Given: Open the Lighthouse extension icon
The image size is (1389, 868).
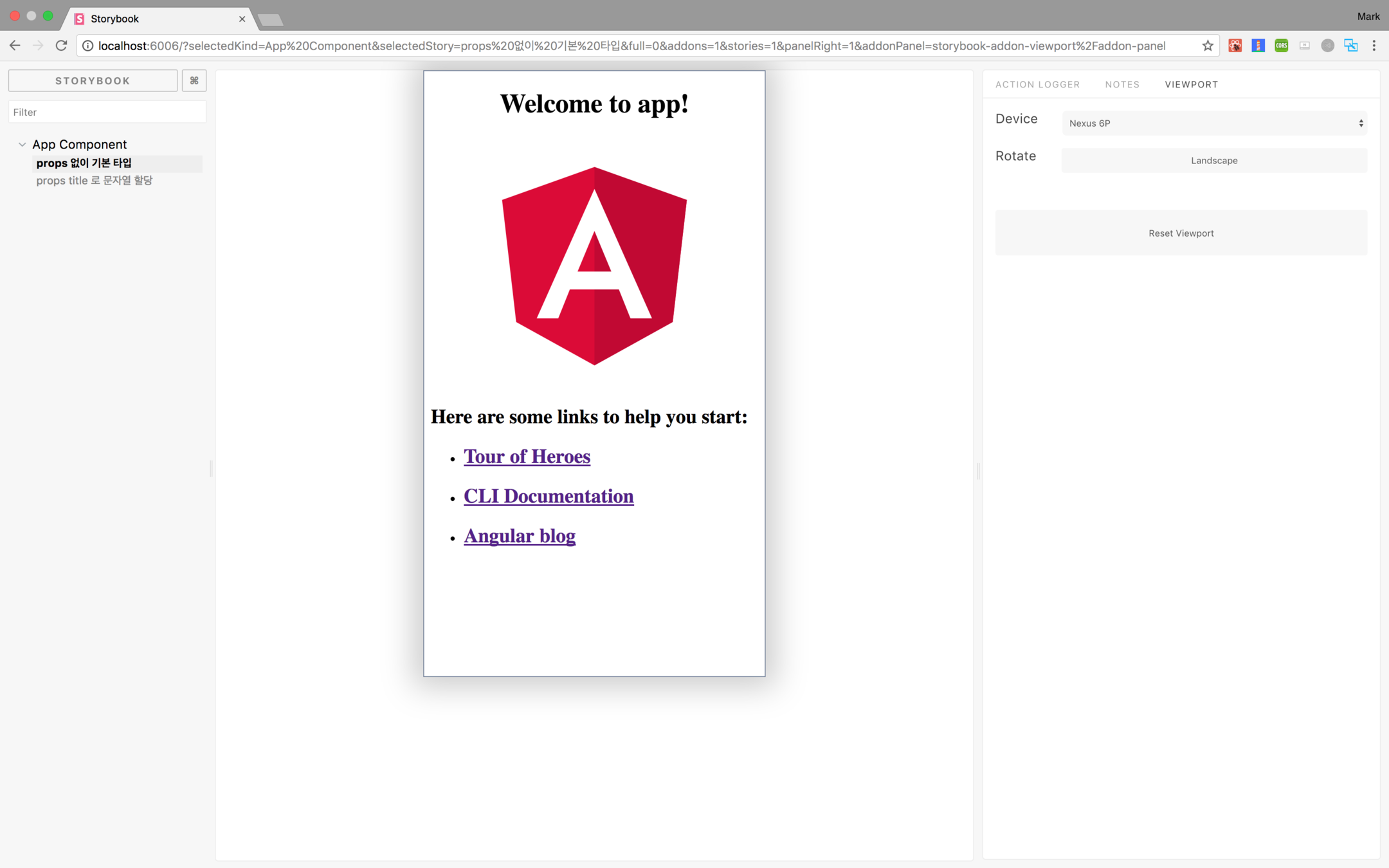Looking at the screenshot, I should click(1258, 46).
